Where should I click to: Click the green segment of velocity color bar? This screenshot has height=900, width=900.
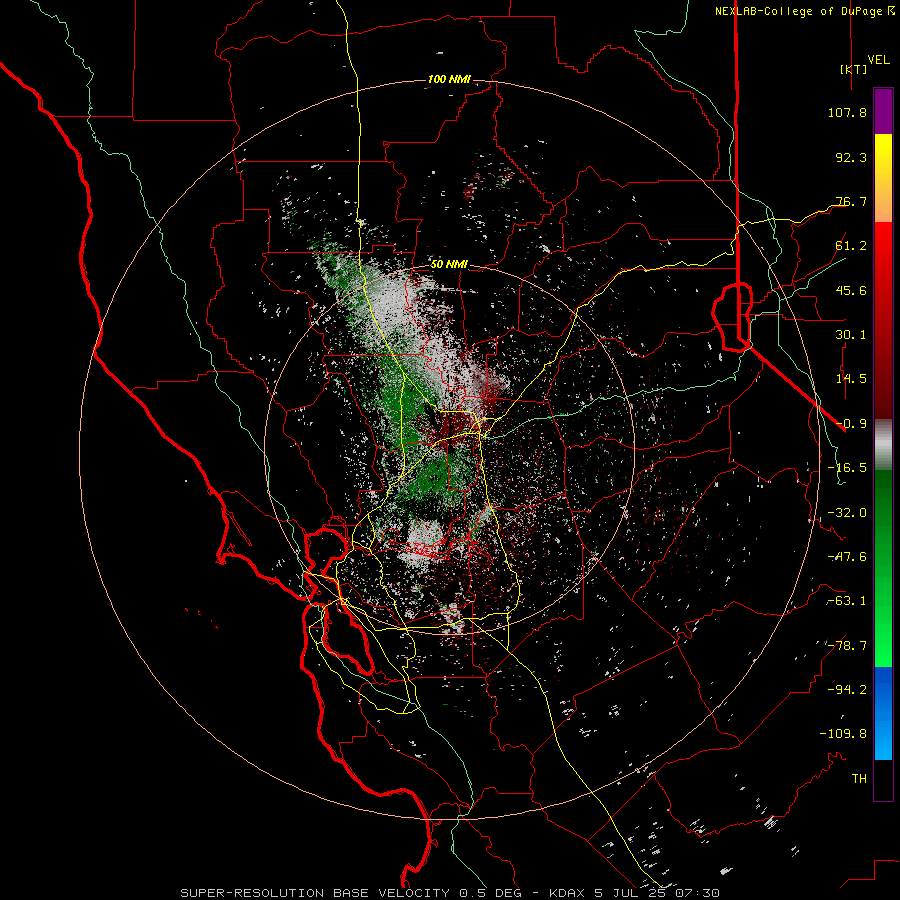point(883,568)
